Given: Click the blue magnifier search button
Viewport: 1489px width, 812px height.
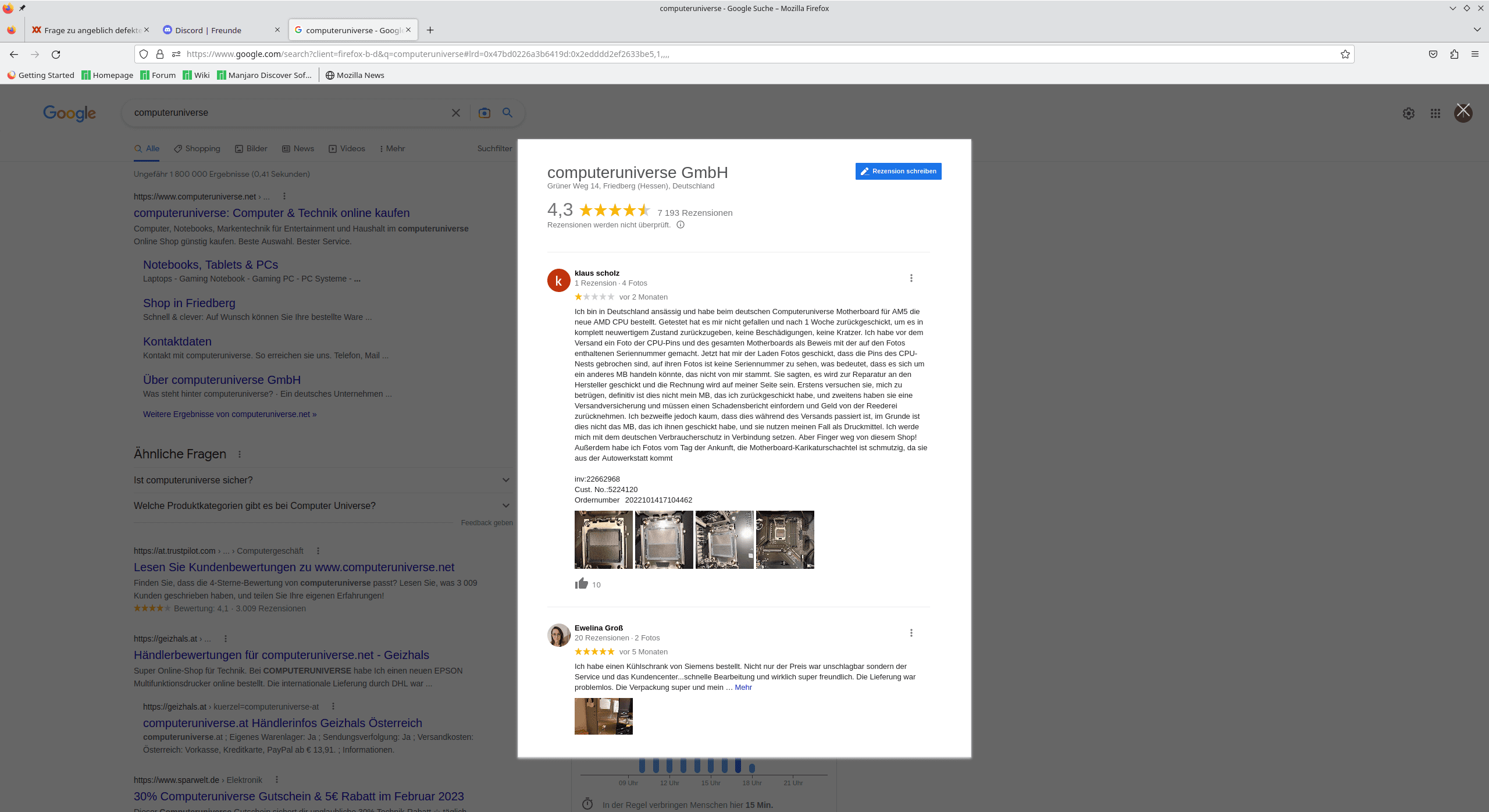Looking at the screenshot, I should [x=508, y=113].
